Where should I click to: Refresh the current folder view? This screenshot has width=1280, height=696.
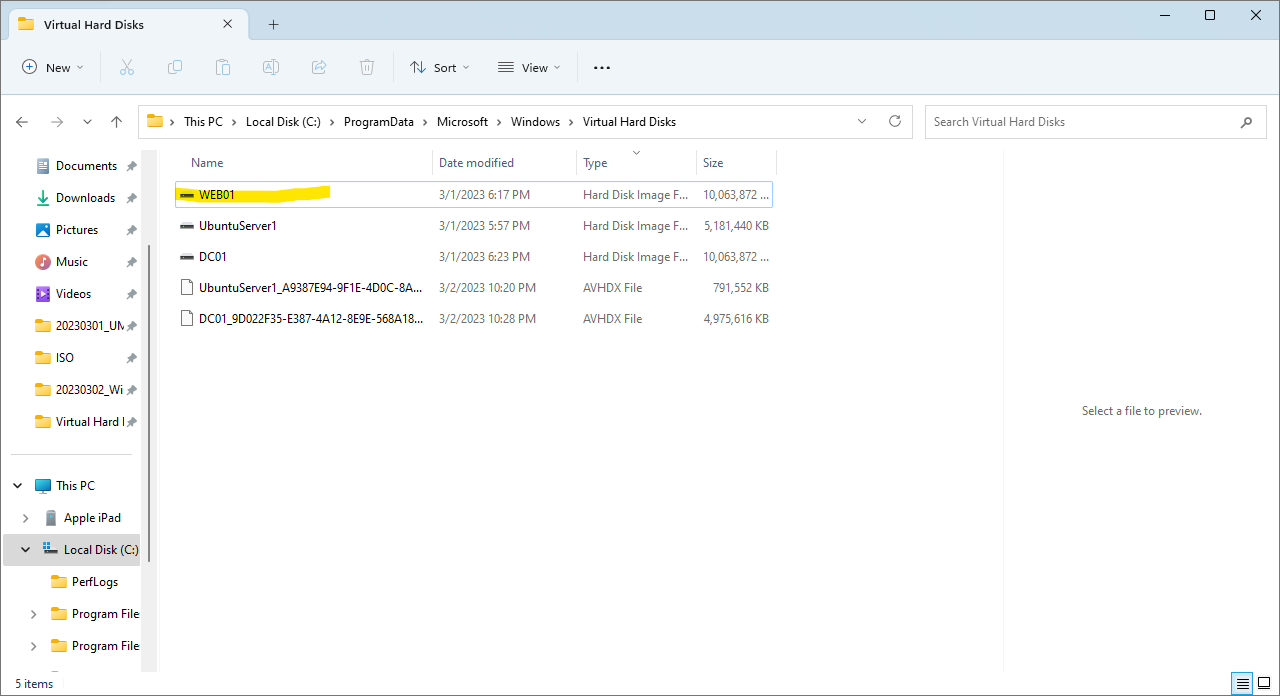tap(895, 121)
